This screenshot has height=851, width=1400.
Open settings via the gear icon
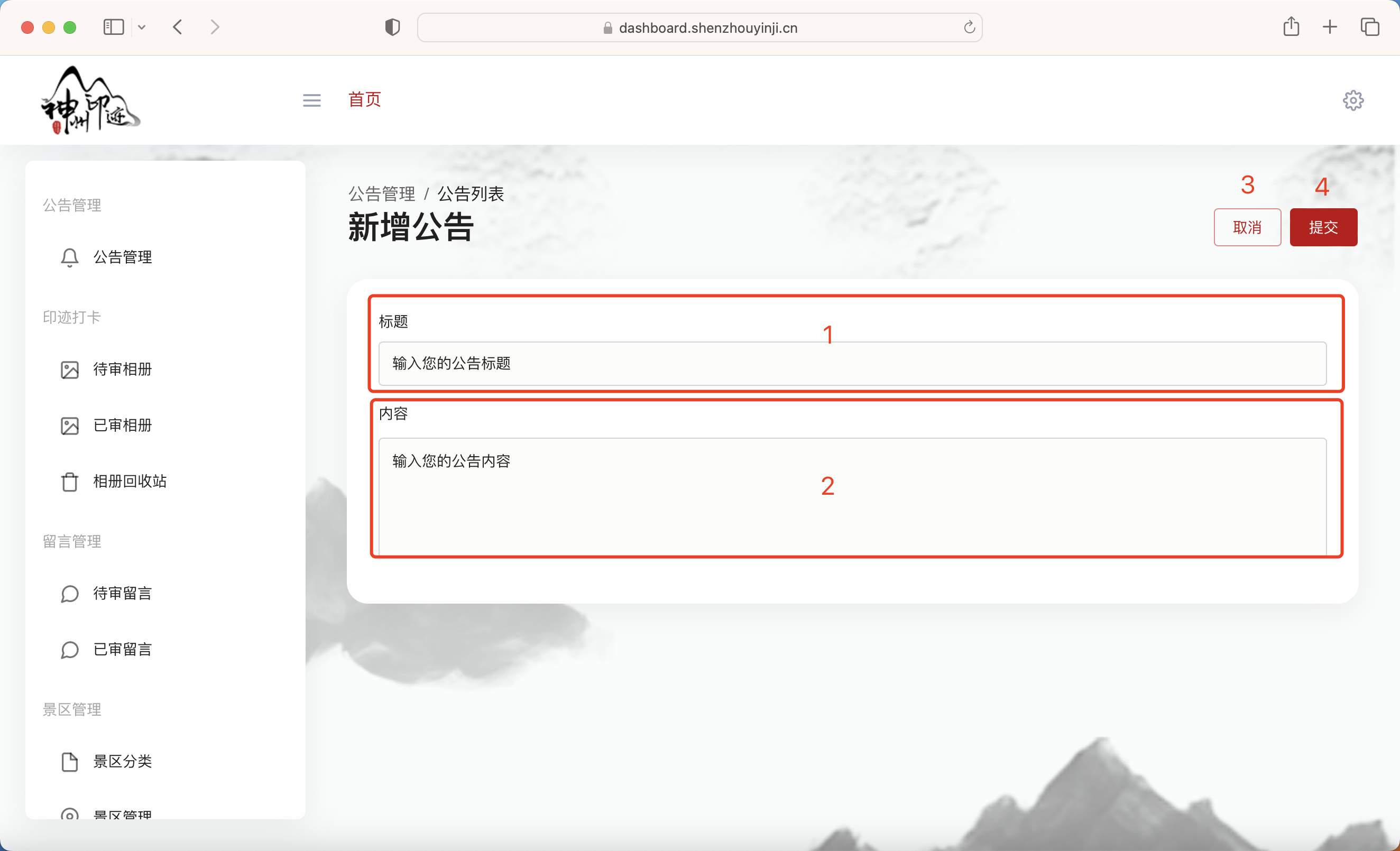tap(1353, 100)
